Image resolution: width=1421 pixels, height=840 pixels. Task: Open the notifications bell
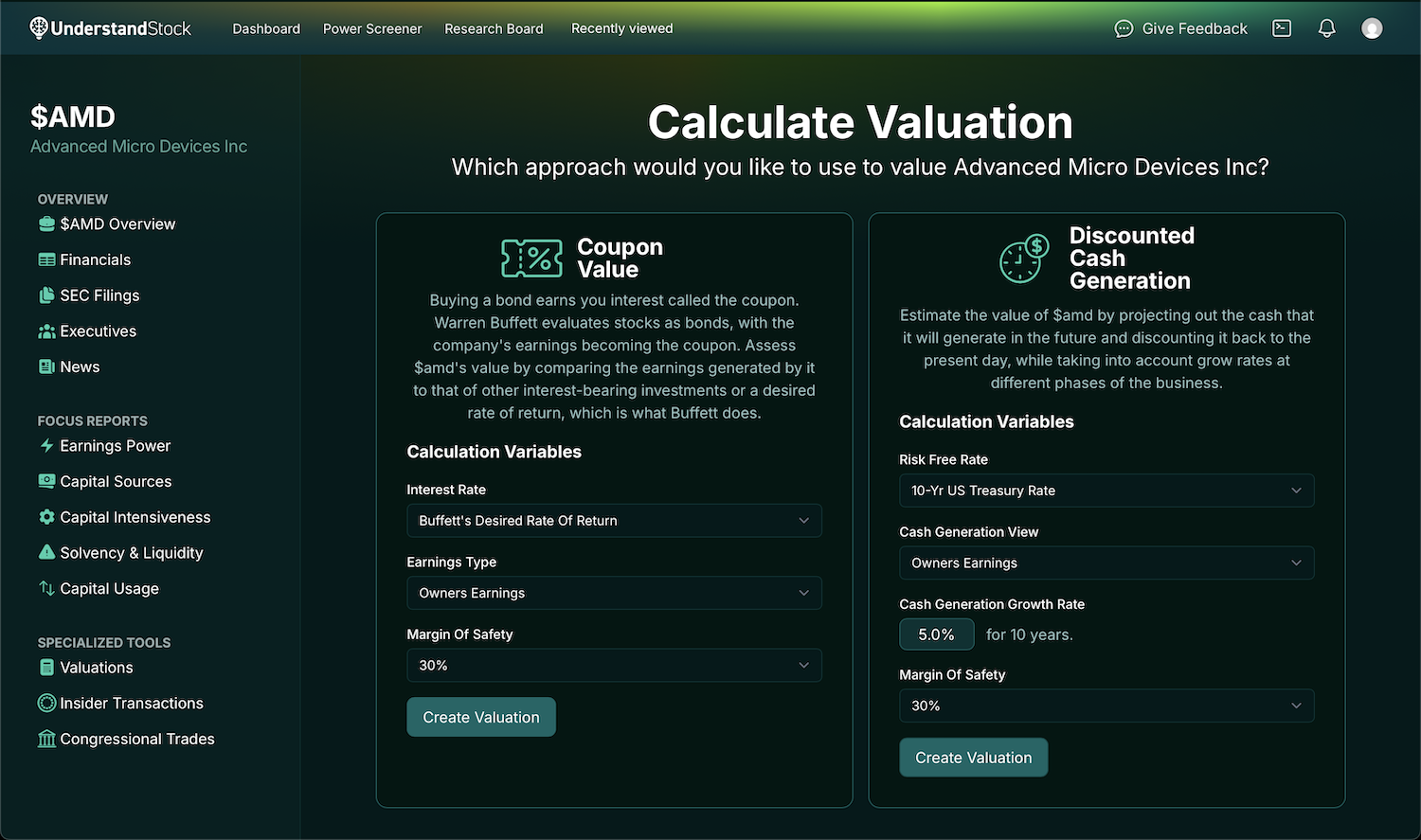point(1327,28)
